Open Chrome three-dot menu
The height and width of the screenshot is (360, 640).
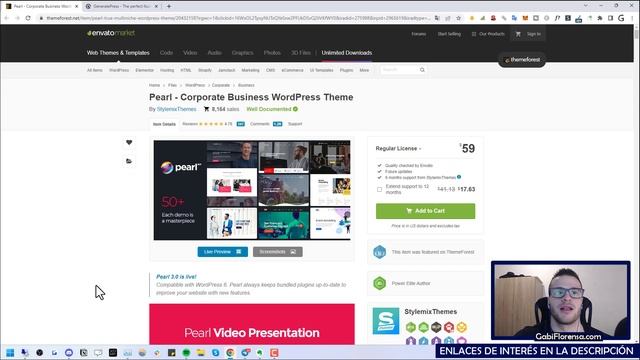click(x=632, y=18)
